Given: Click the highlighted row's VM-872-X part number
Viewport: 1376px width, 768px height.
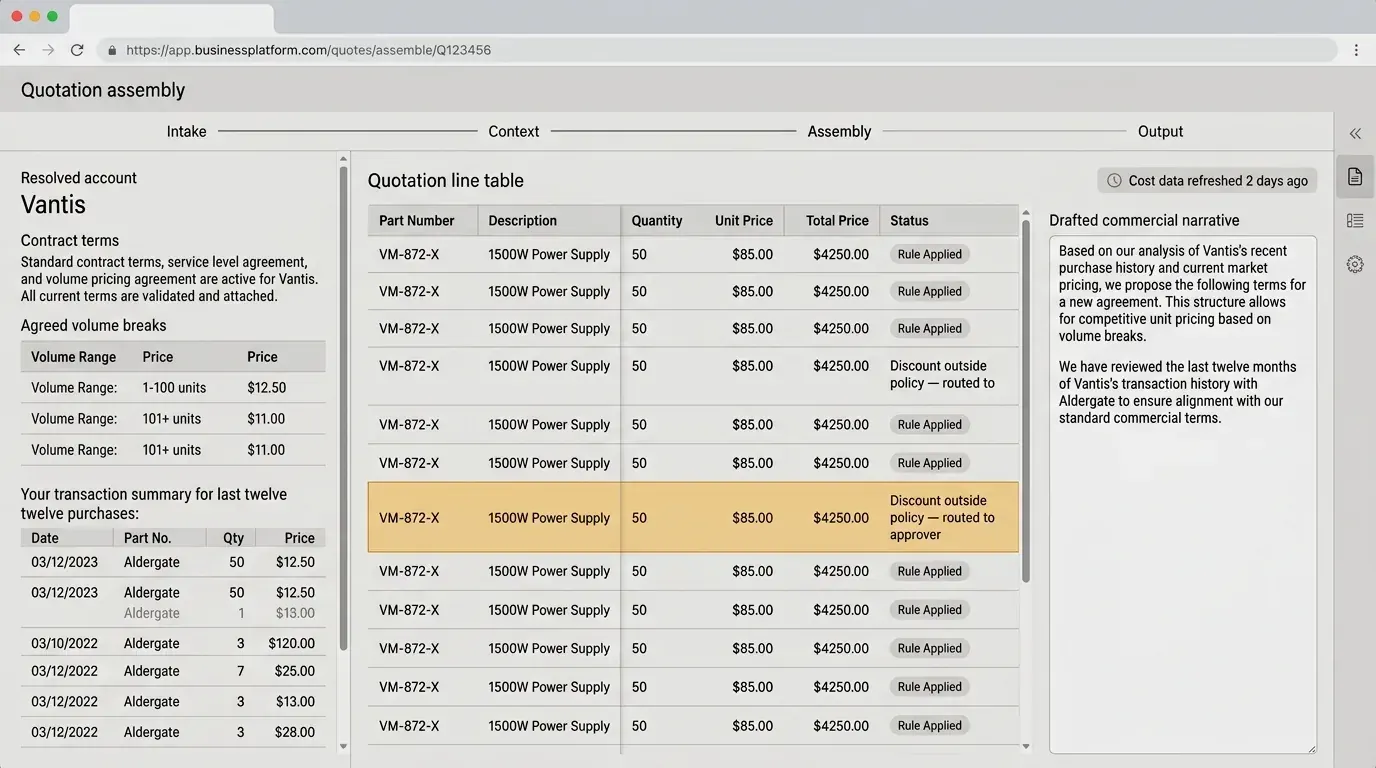Looking at the screenshot, I should click(409, 518).
